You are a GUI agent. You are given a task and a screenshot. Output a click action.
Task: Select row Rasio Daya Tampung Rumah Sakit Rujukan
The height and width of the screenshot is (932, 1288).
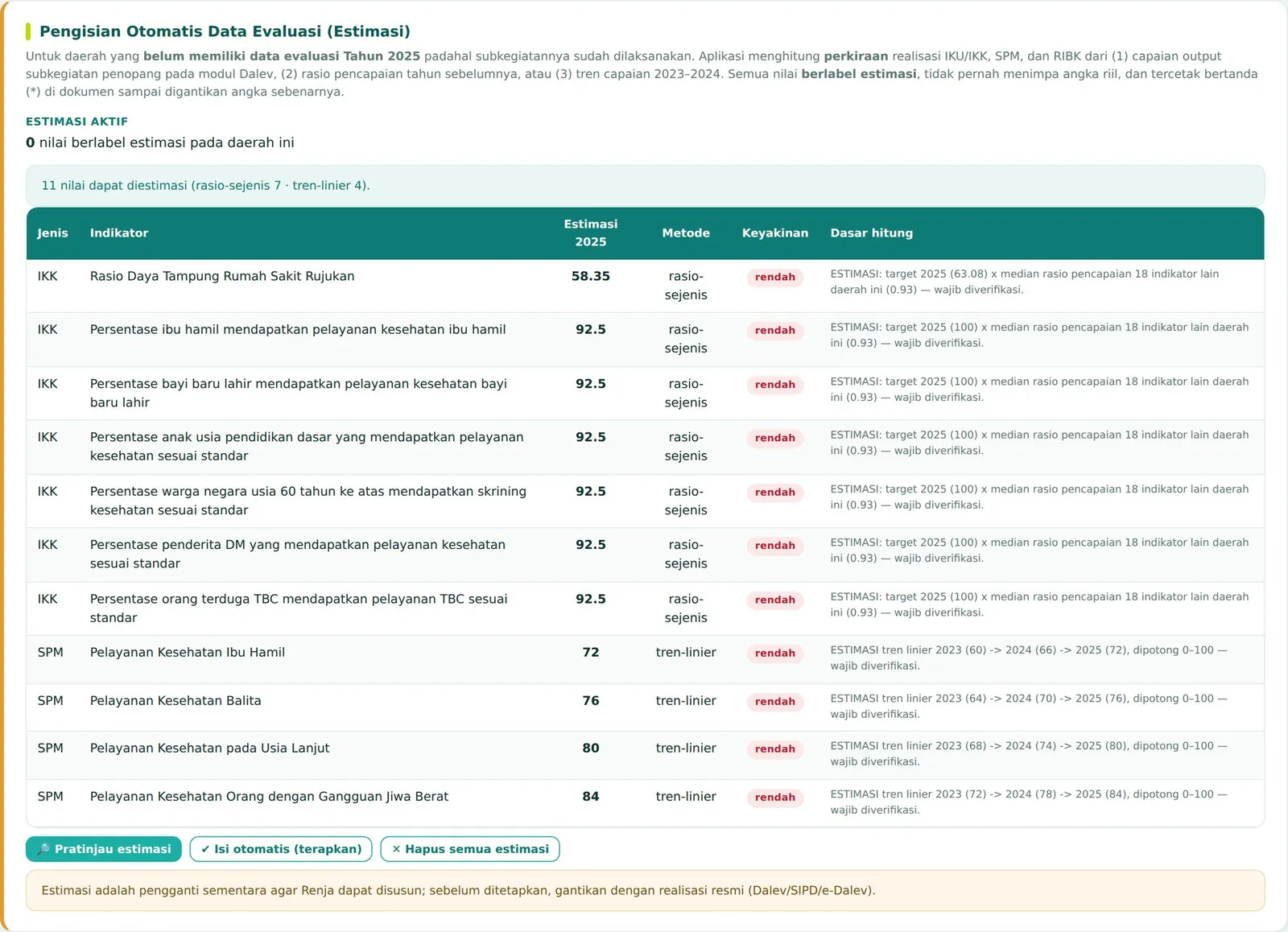(645, 286)
